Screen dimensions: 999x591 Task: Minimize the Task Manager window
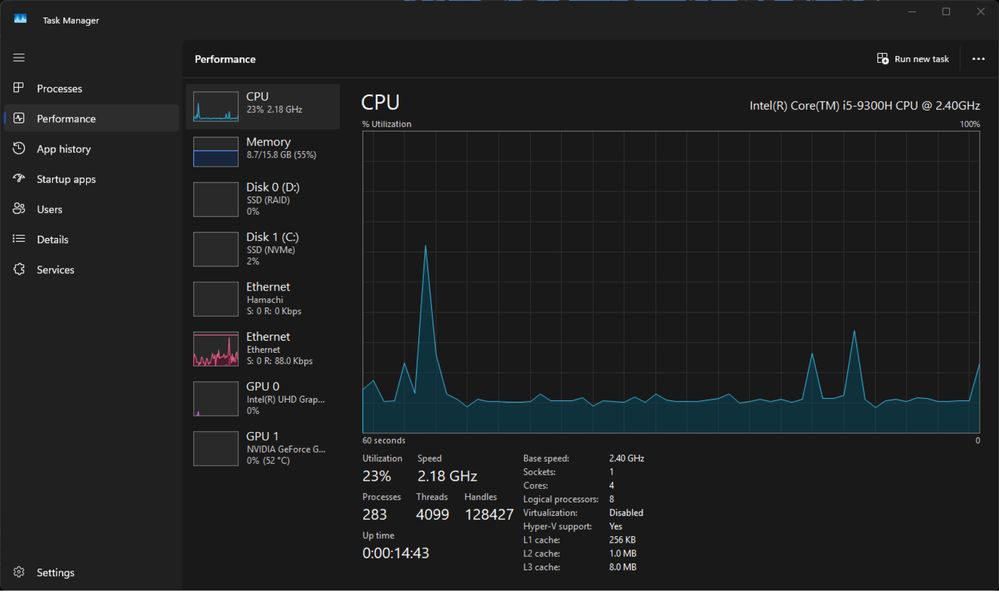[912, 11]
